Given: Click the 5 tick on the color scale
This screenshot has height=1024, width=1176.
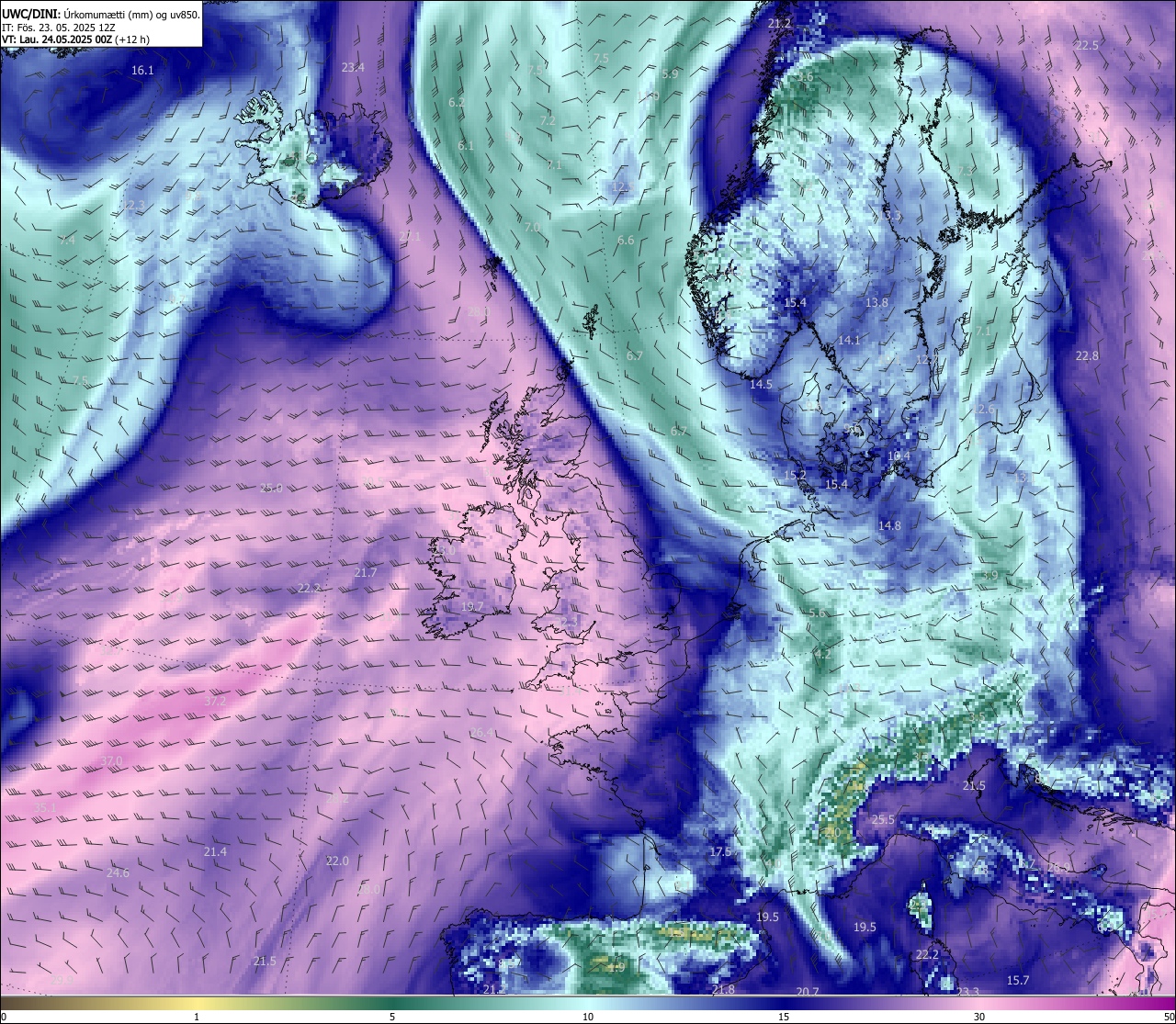Looking at the screenshot, I should tap(392, 1017).
